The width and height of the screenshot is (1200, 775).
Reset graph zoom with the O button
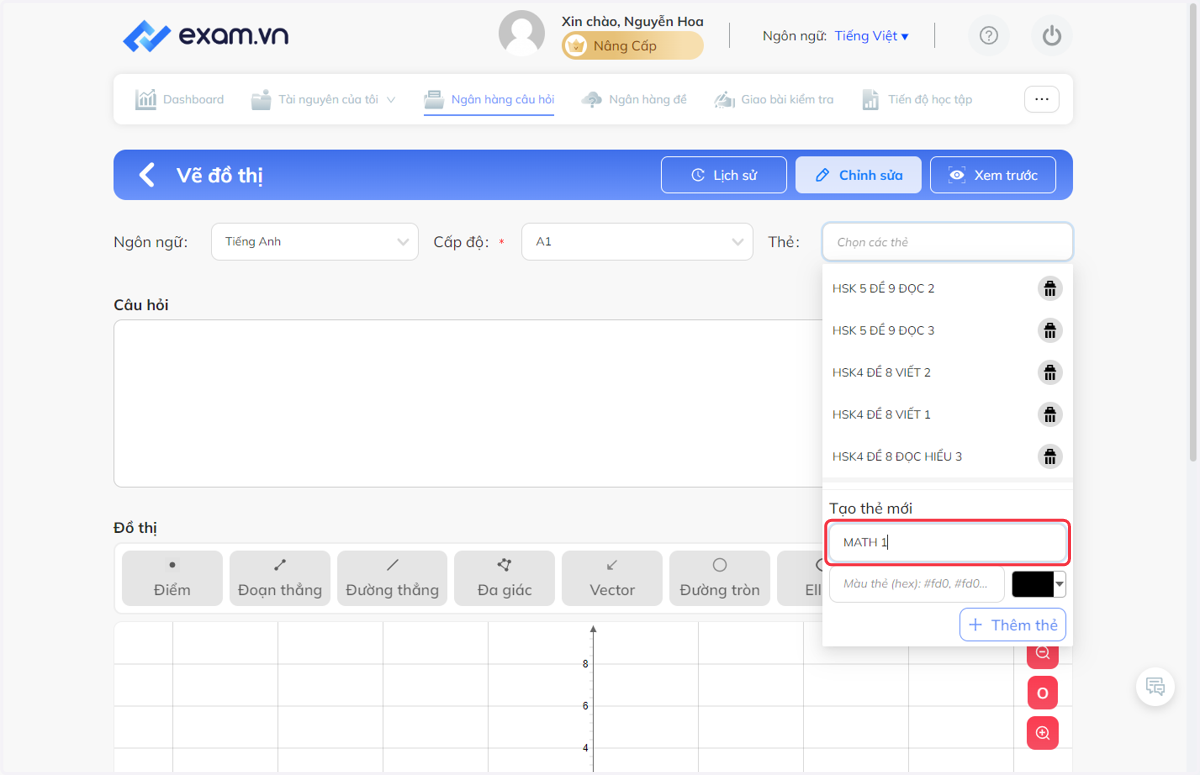[x=1042, y=693]
